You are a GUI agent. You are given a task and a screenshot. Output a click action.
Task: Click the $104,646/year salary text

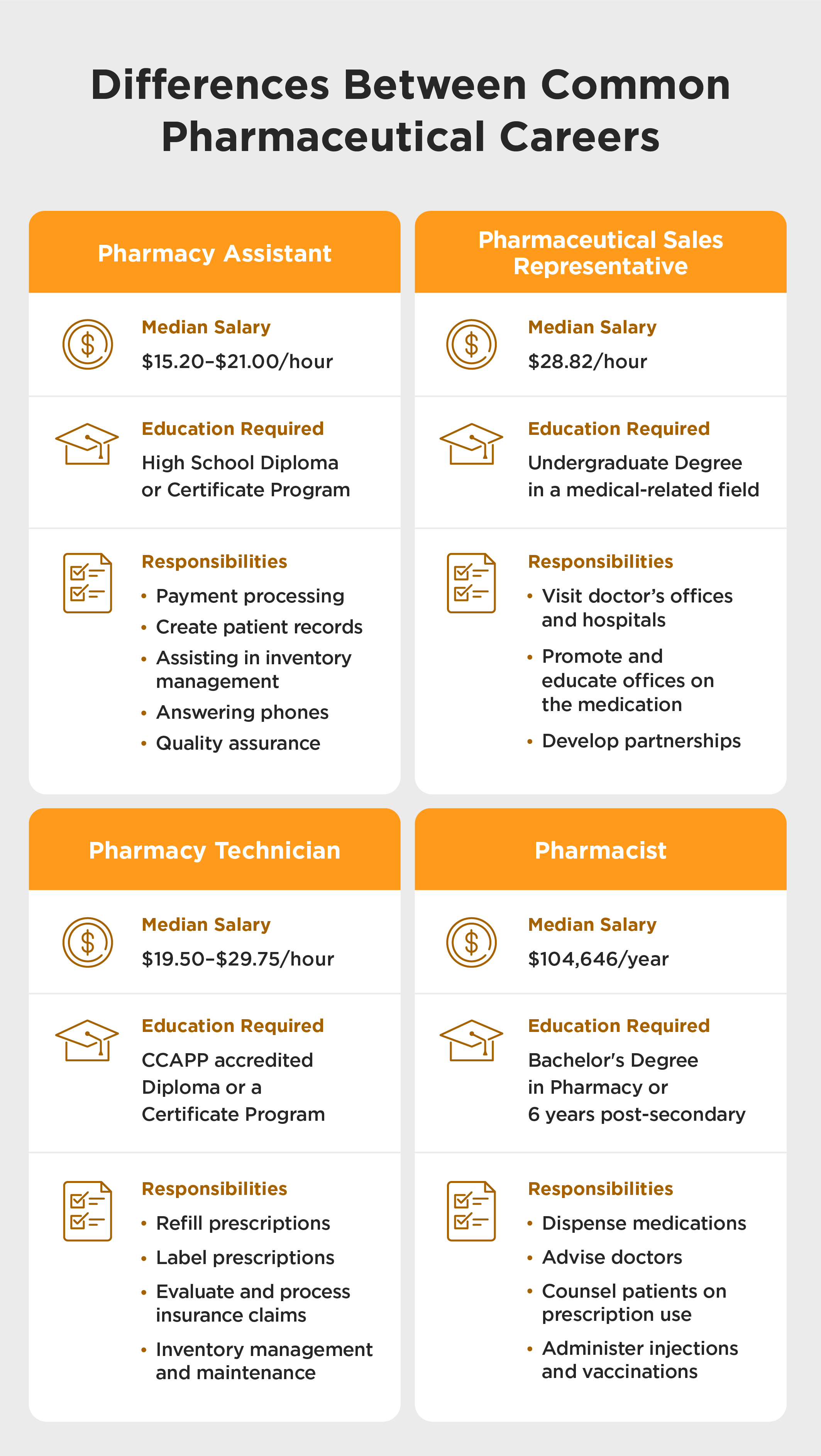tap(598, 959)
